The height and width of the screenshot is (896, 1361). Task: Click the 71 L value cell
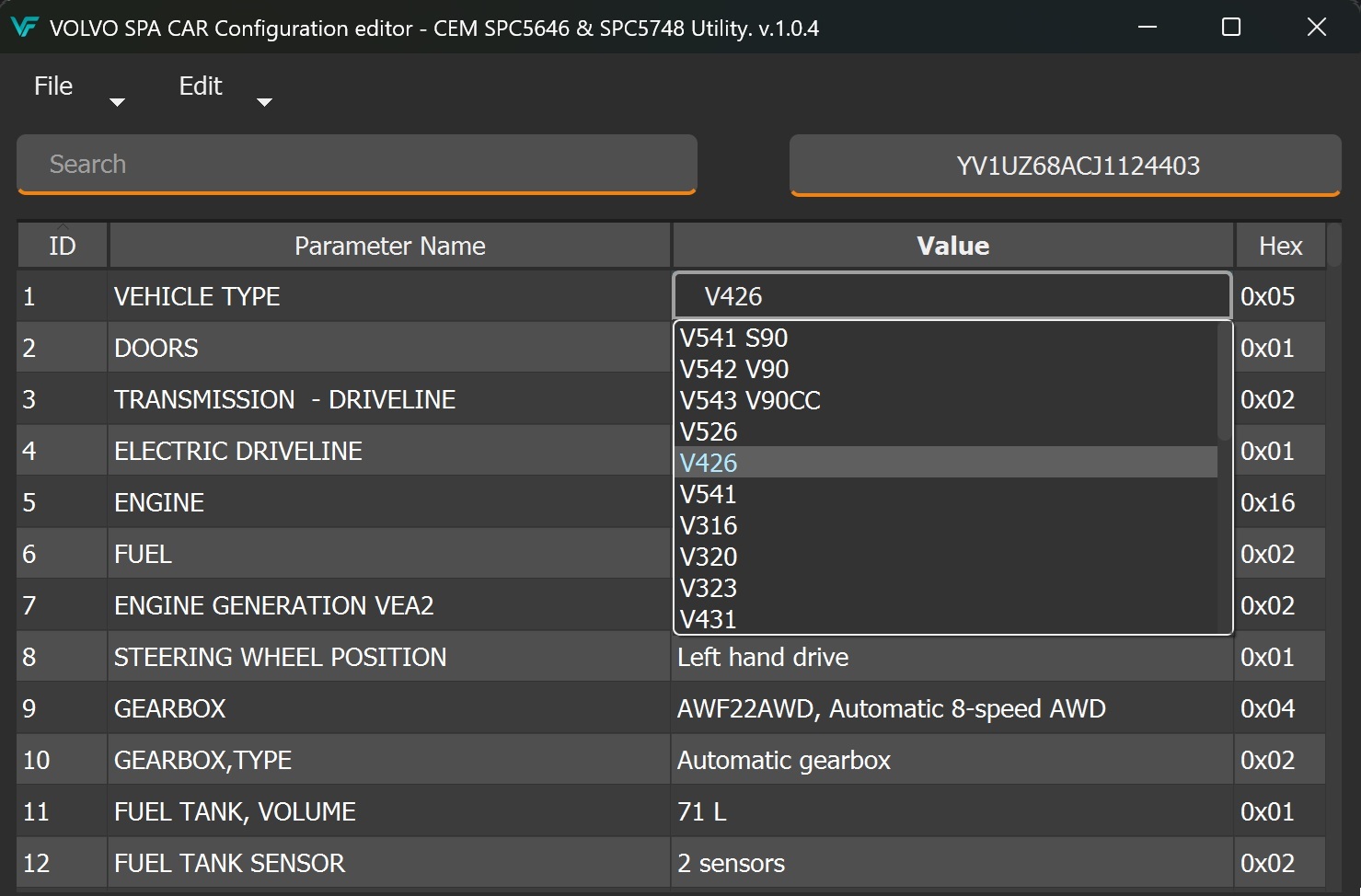(x=952, y=811)
